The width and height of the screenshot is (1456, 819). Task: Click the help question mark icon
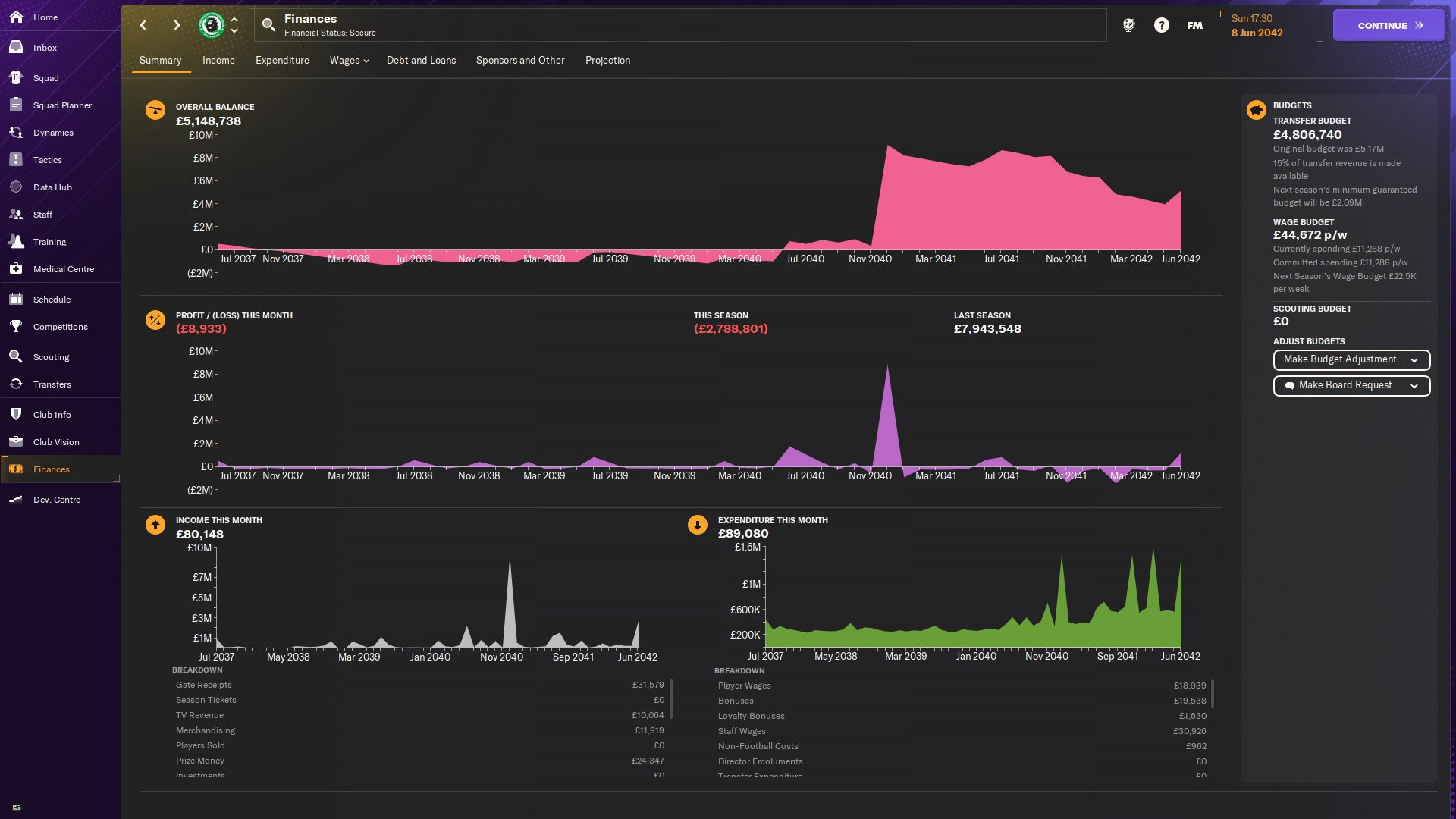point(1161,25)
